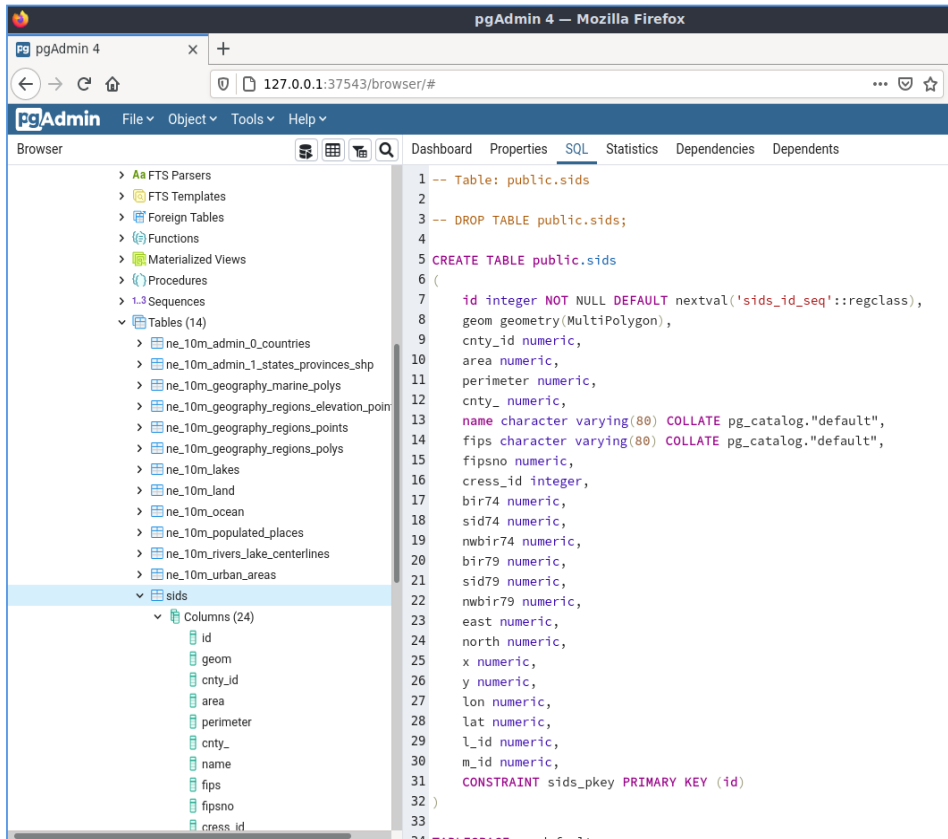Select the SQL tab
Viewport: 948px width, 839px height.
pyautogui.click(x=576, y=149)
